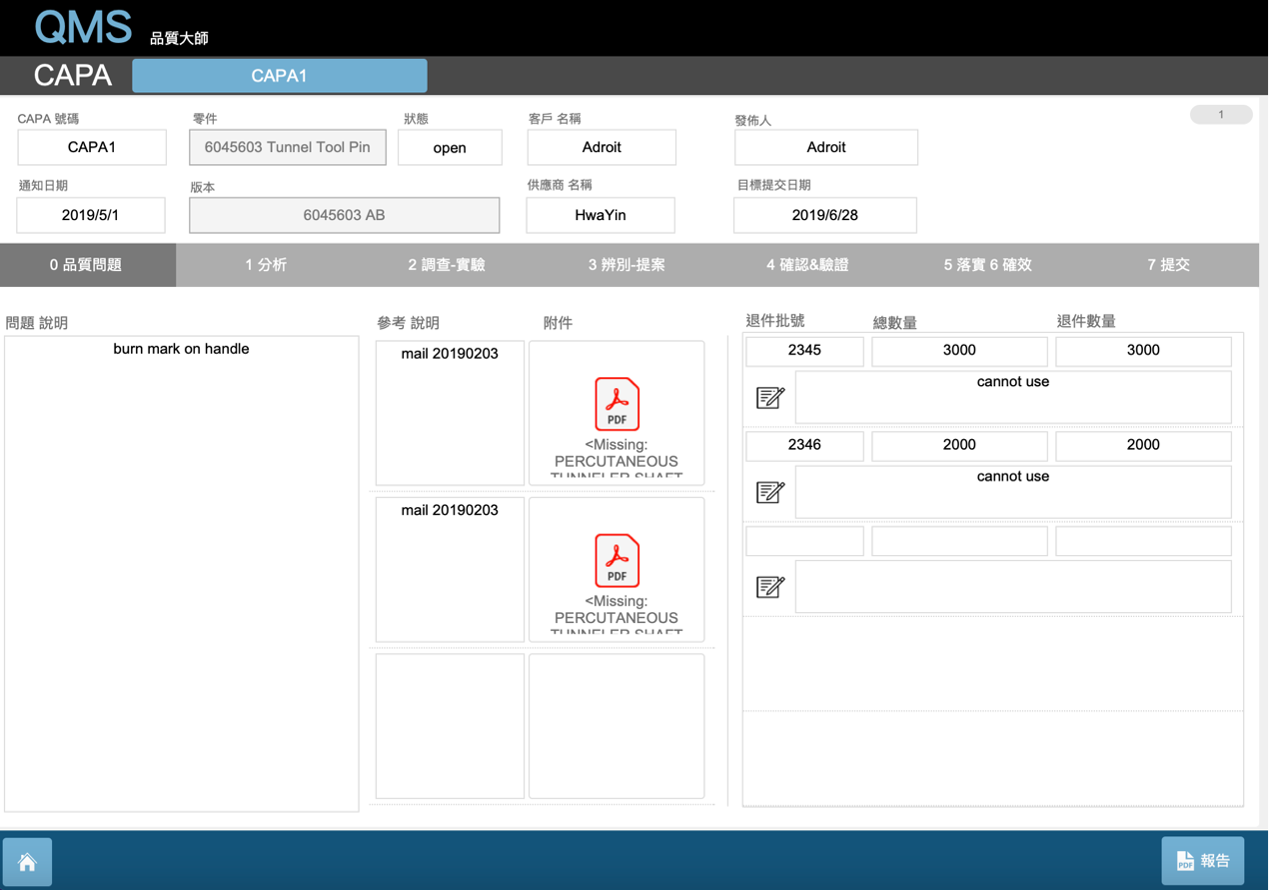
Task: Open first PDF attachment icon
Action: click(616, 403)
